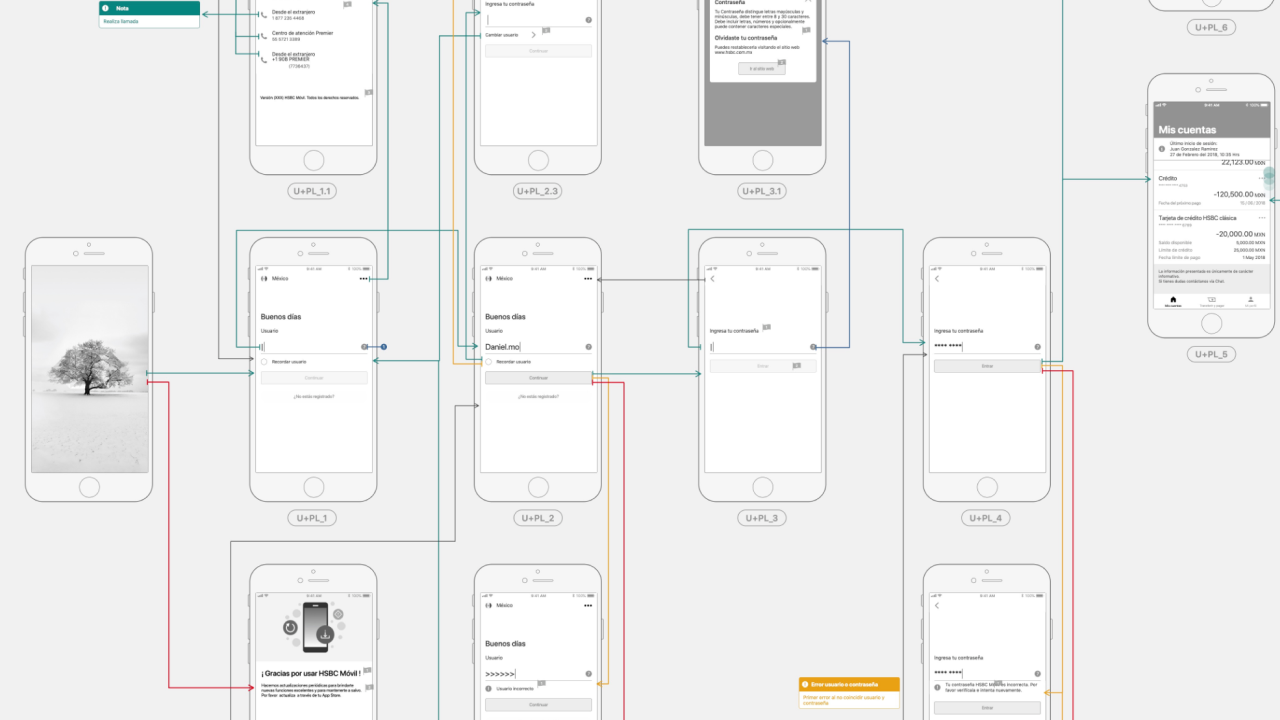
Task: Click the home icon in the Mis cuentas tab bar
Action: coord(1173,299)
